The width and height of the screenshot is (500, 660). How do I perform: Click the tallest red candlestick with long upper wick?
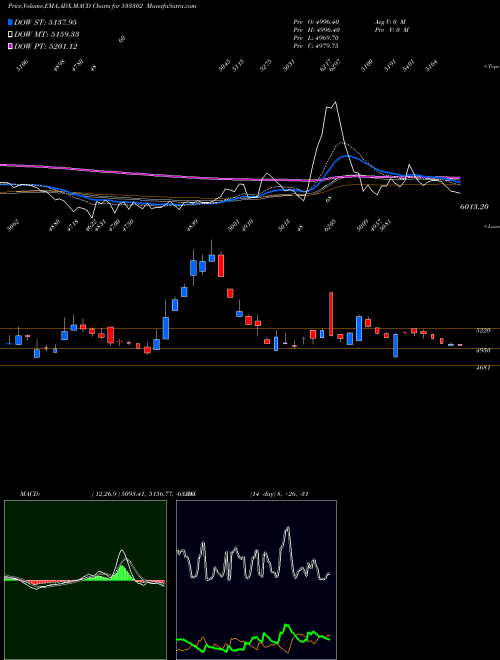(331, 314)
